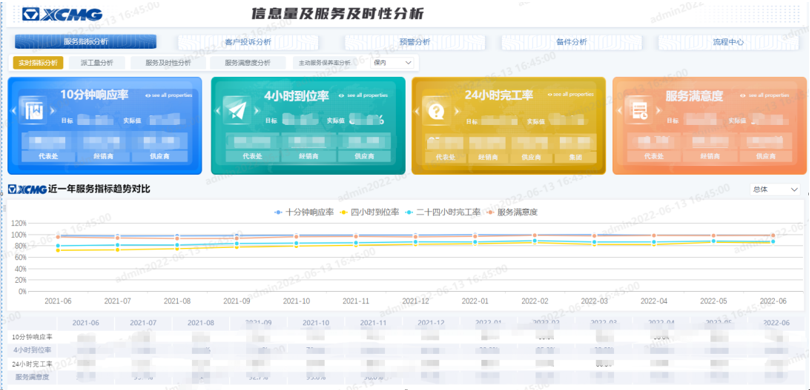Image resolution: width=810 pixels, height=390 pixels.
Task: Click 经销商 on 服务满意度 card
Action: (709, 157)
